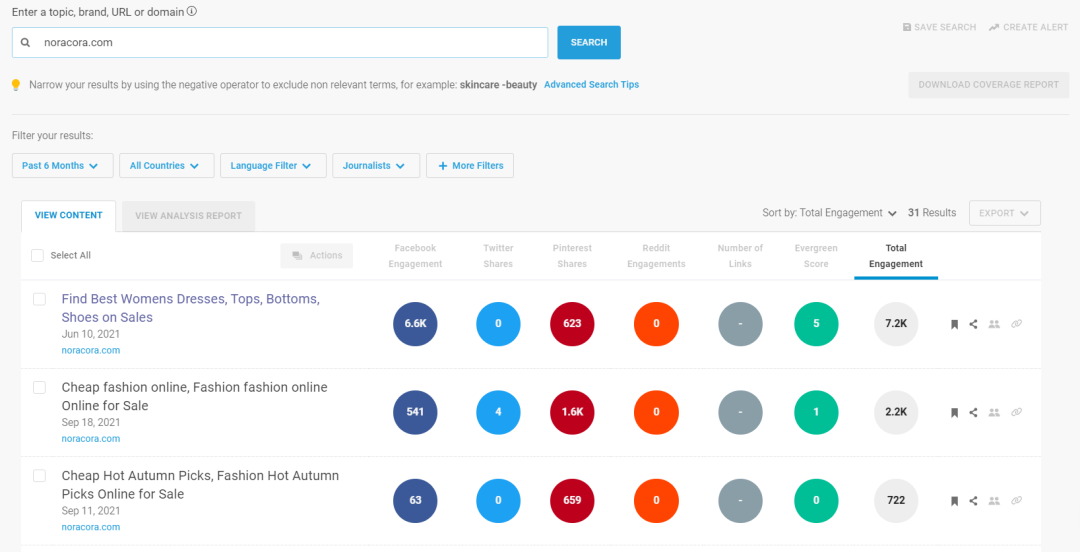The height and width of the screenshot is (552, 1080).
Task: Click the 2.2K total engagement circle
Action: pos(896,412)
